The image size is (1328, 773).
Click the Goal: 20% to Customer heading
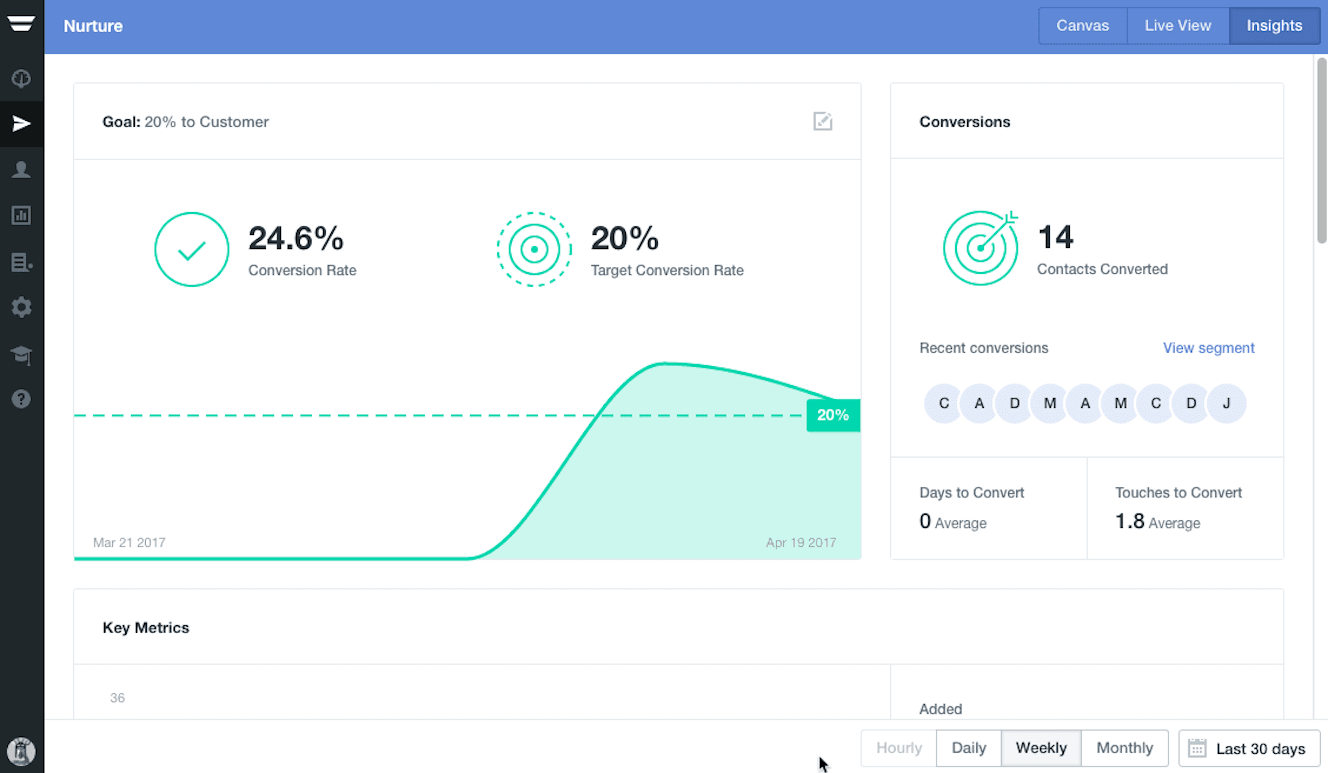(186, 122)
